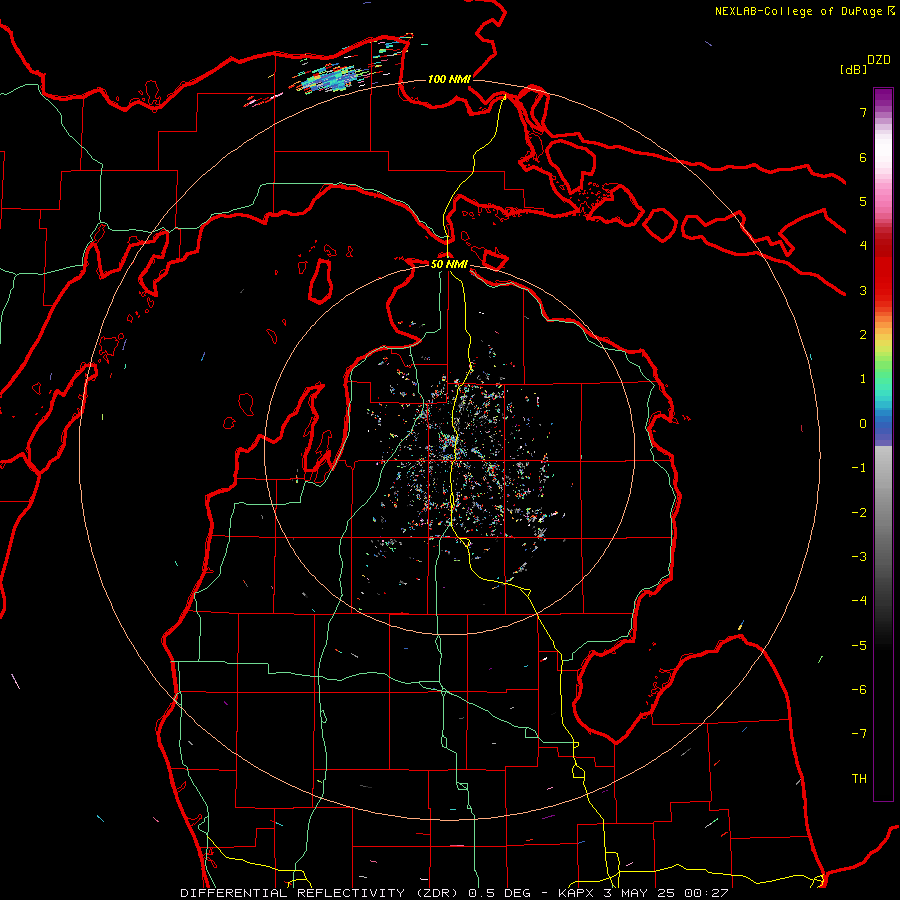The image size is (900, 900).
Task: Click the -1 value on color scale
Action: [859, 468]
